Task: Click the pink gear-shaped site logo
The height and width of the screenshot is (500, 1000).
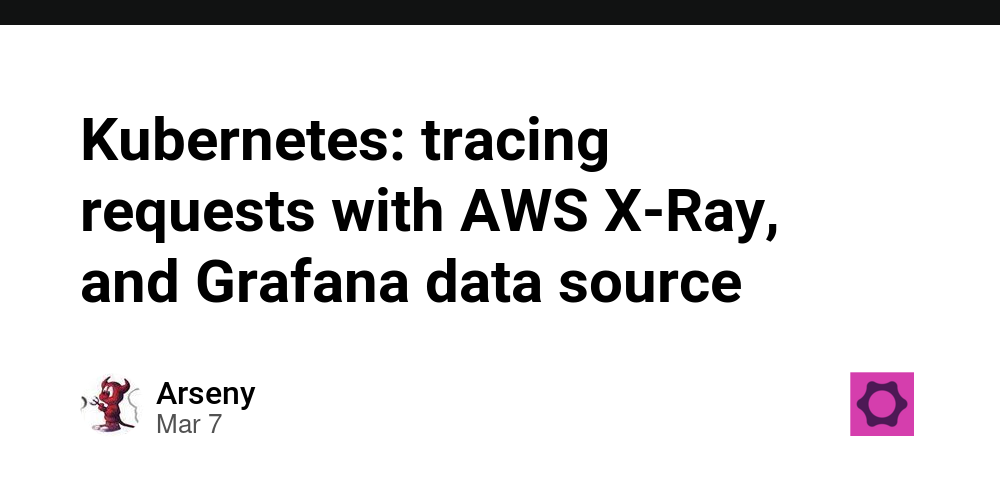Action: click(x=881, y=404)
